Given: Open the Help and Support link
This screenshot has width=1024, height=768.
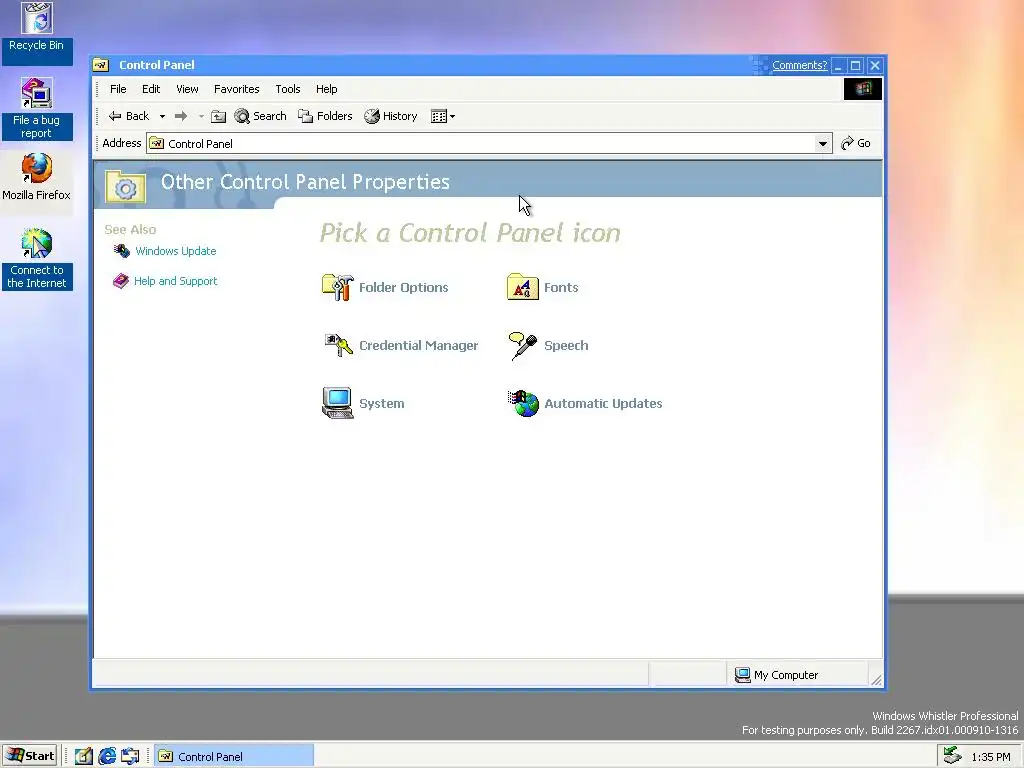Looking at the screenshot, I should [x=175, y=281].
